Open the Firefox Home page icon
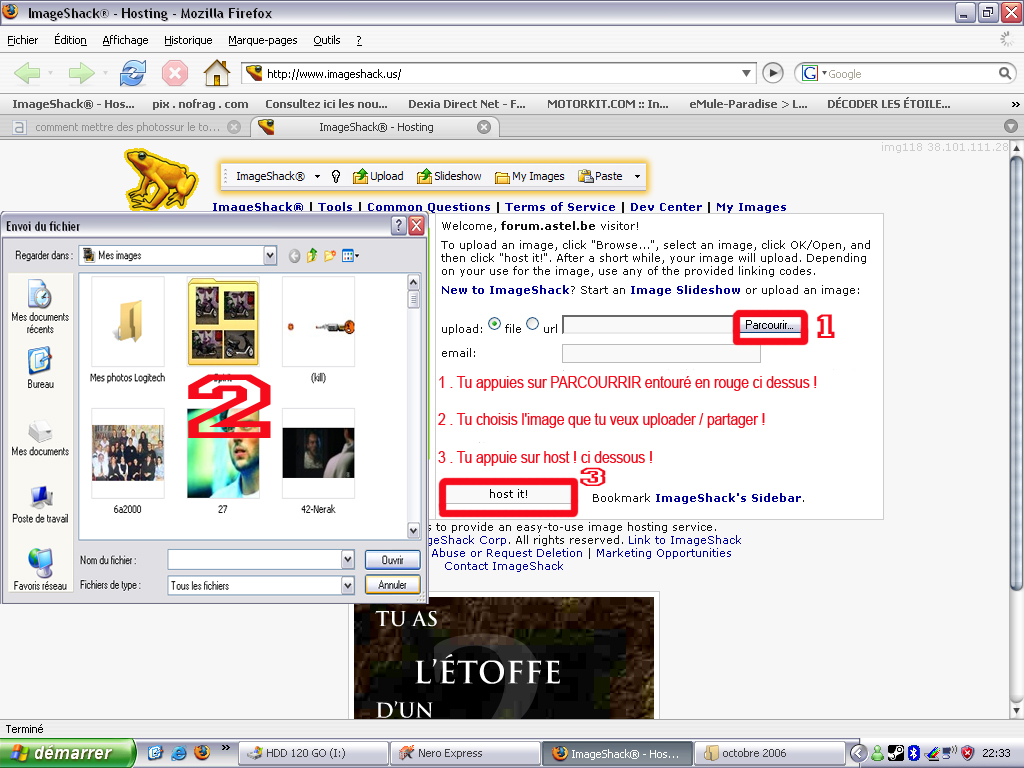This screenshot has height=768, width=1024. [x=215, y=73]
